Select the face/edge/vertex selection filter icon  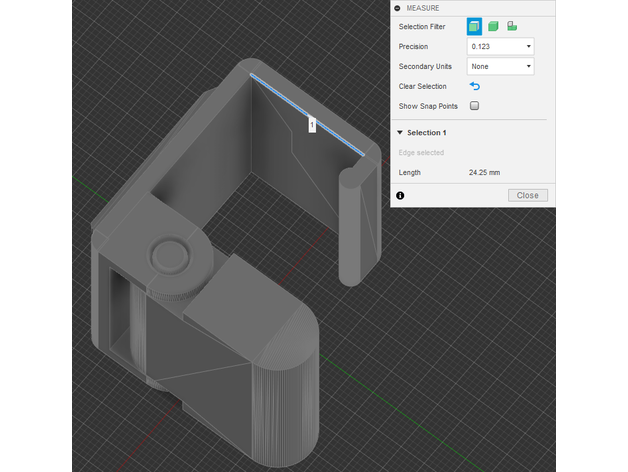click(474, 26)
